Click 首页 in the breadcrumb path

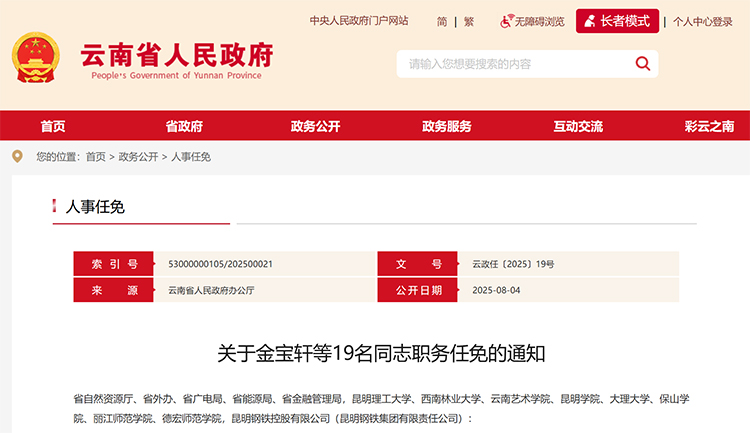coord(95,157)
